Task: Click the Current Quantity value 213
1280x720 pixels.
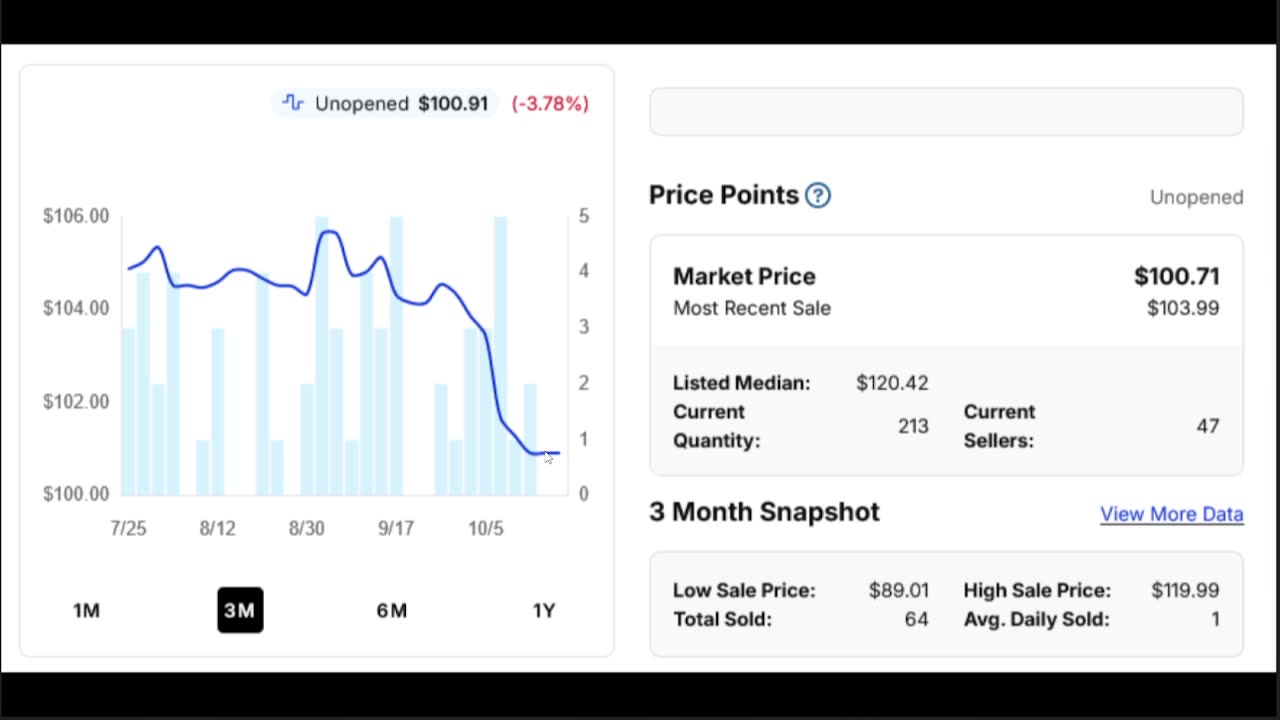Action: click(x=913, y=426)
